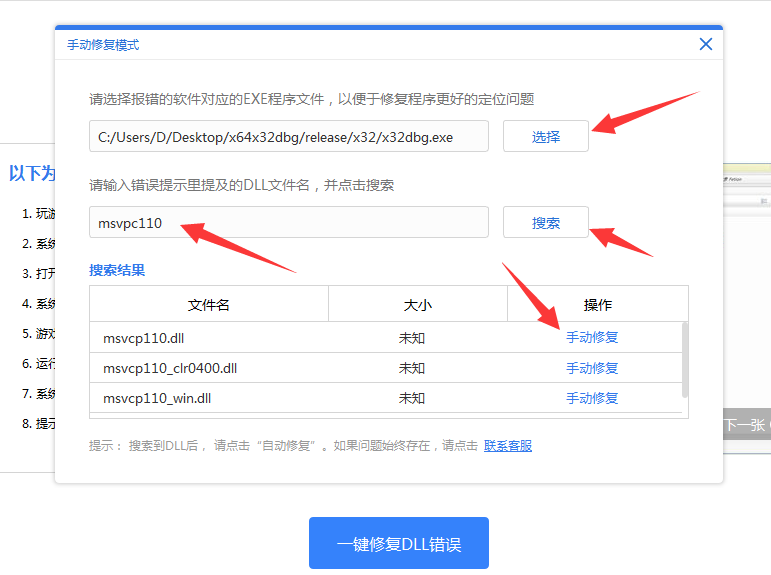Click the 大小 column header

pyautogui.click(x=417, y=305)
